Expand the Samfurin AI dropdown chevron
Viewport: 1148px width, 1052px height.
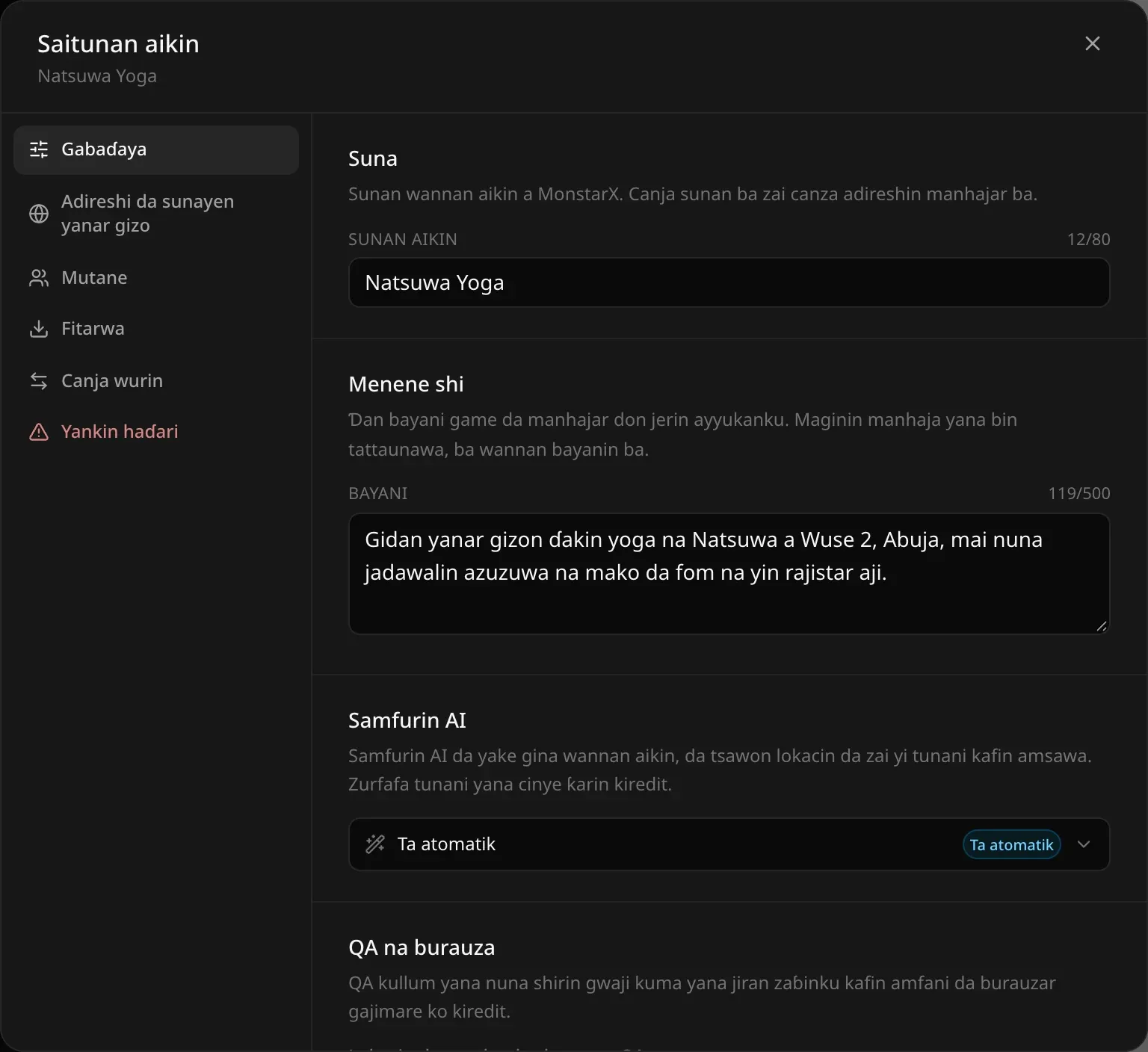pos(1084,844)
